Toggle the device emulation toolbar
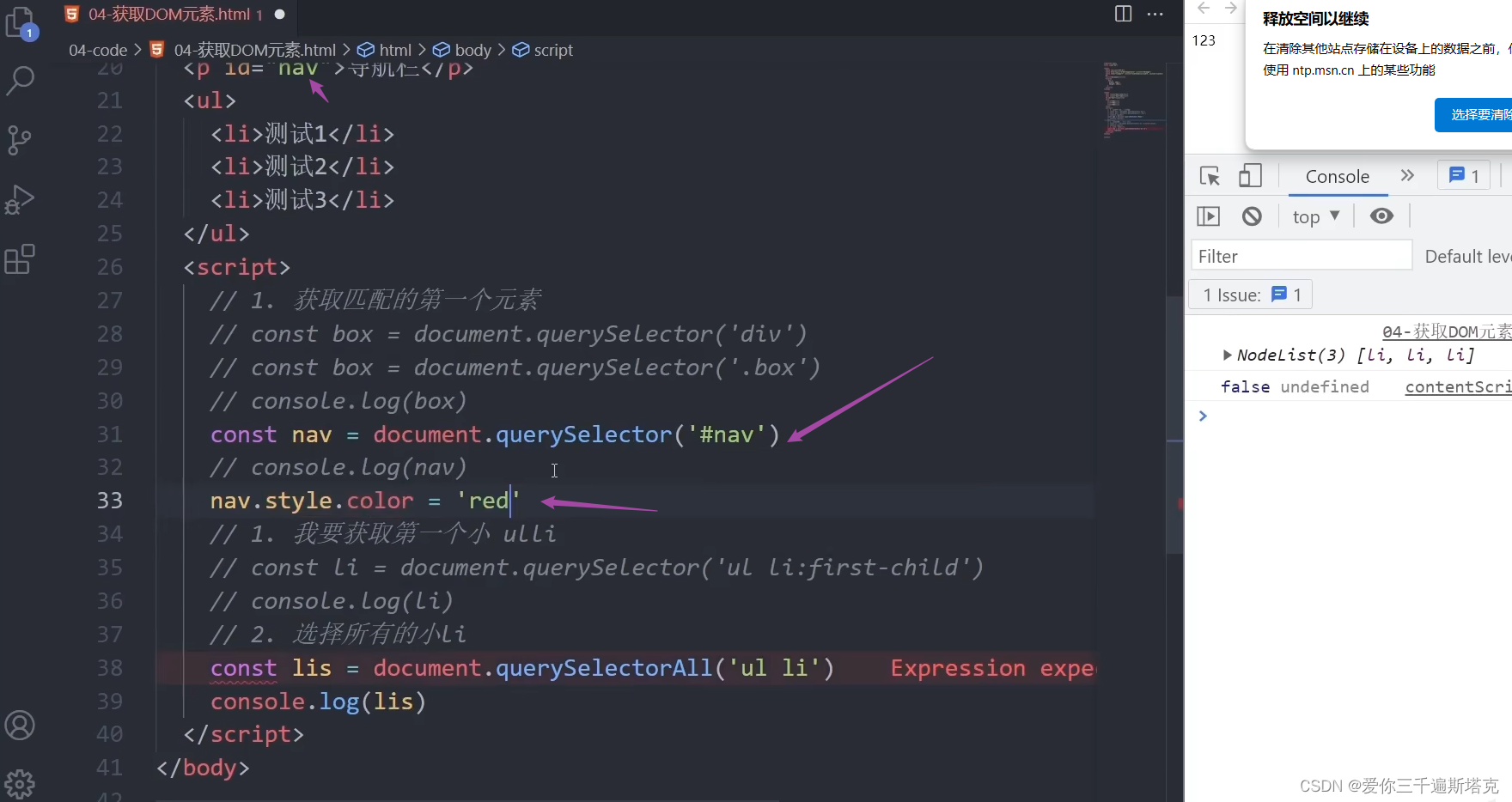The height and width of the screenshot is (802, 1512). point(1251,175)
